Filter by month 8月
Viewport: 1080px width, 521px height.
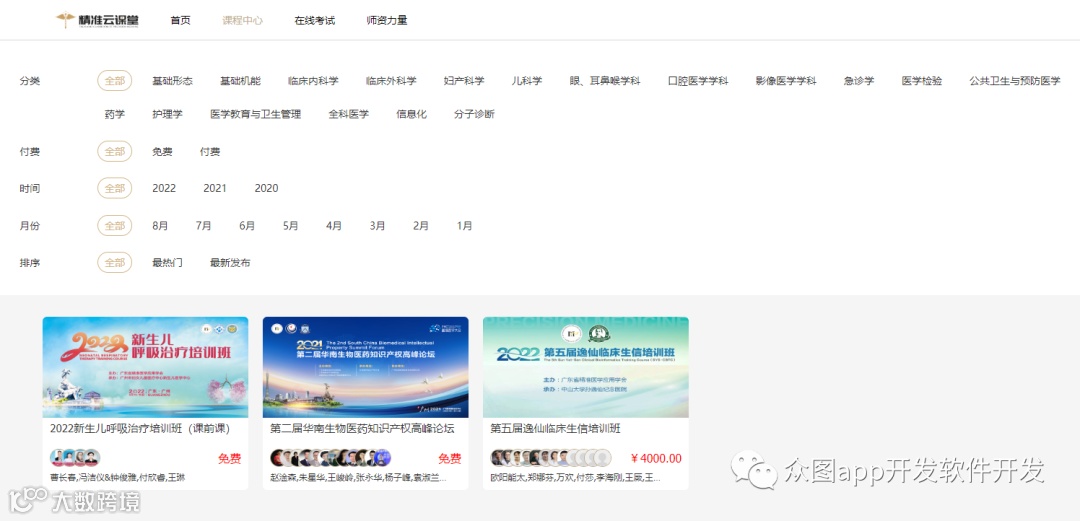coord(160,225)
